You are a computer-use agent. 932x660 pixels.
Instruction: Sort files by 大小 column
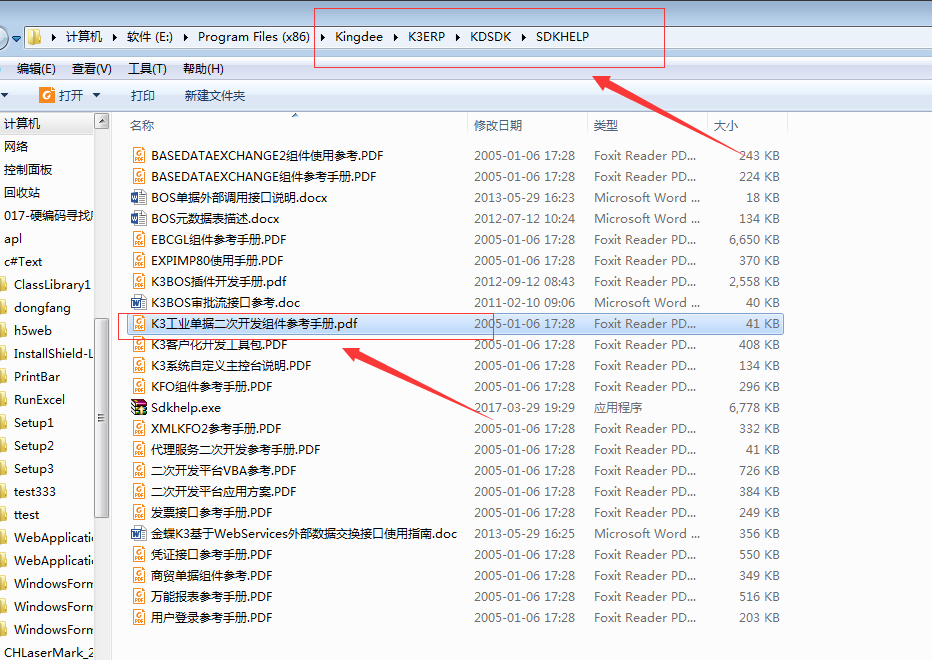pyautogui.click(x=725, y=125)
